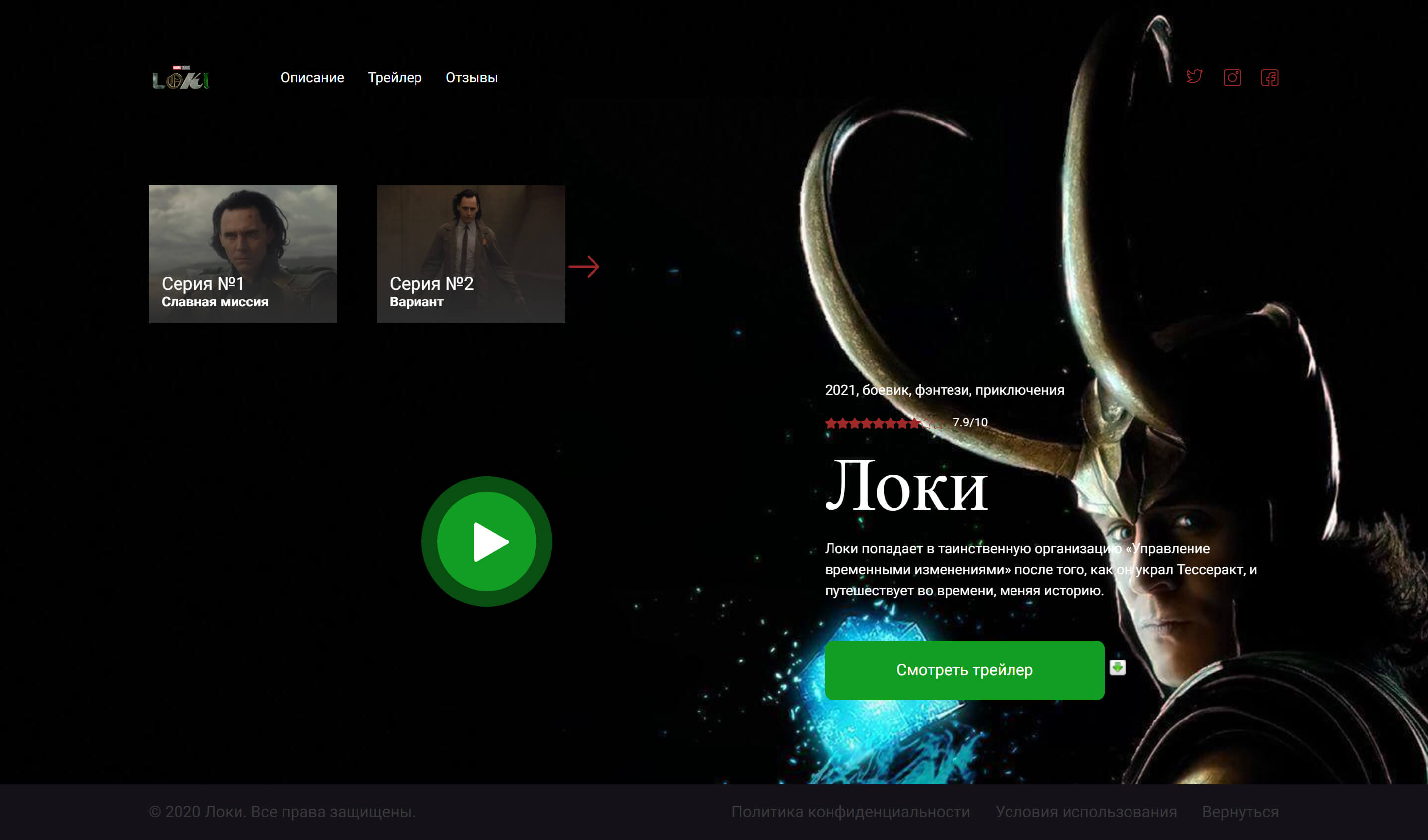Click the © 2020 Локи copyright text
This screenshot has width=1428, height=840.
pos(282,812)
